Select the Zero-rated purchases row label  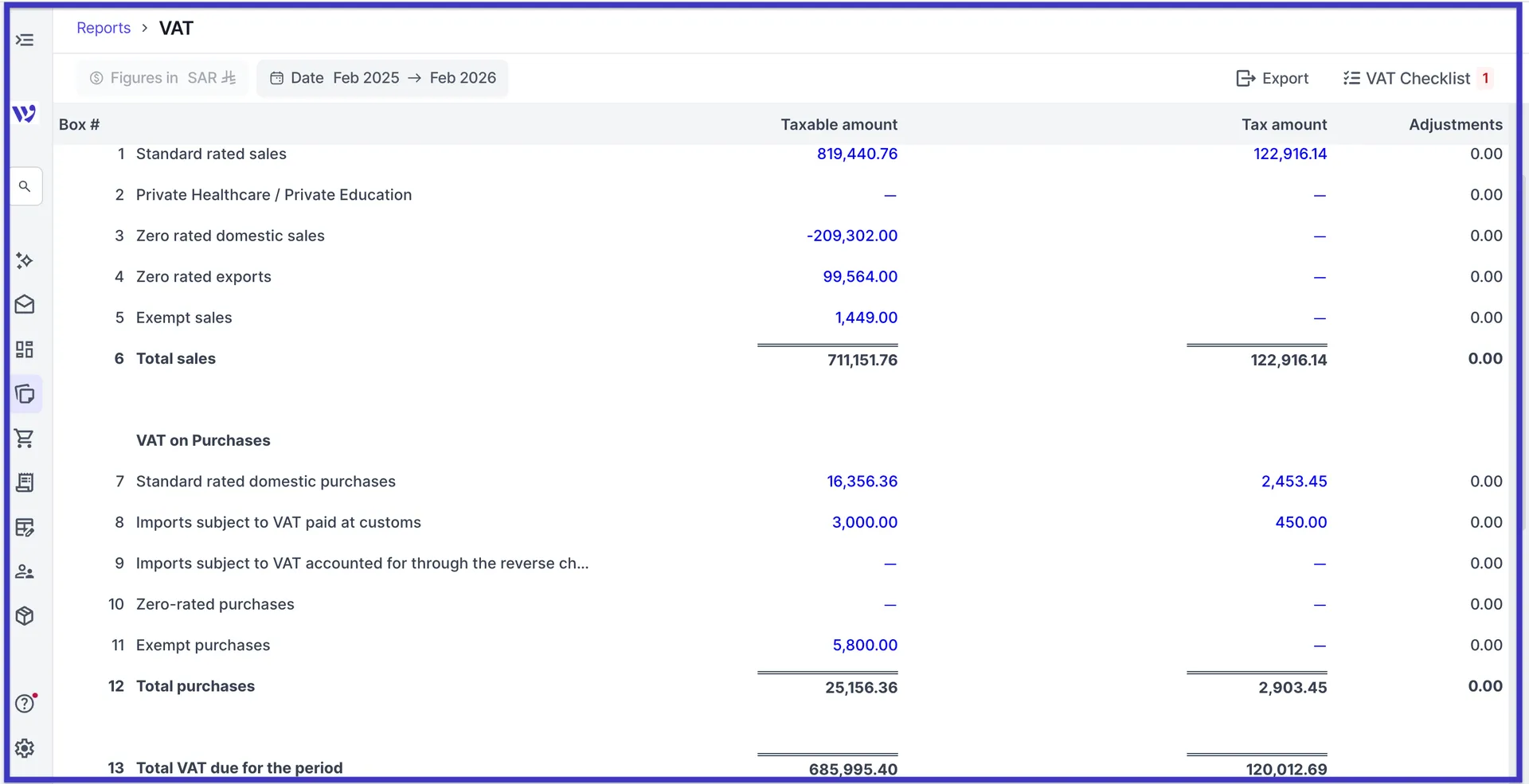tap(215, 604)
